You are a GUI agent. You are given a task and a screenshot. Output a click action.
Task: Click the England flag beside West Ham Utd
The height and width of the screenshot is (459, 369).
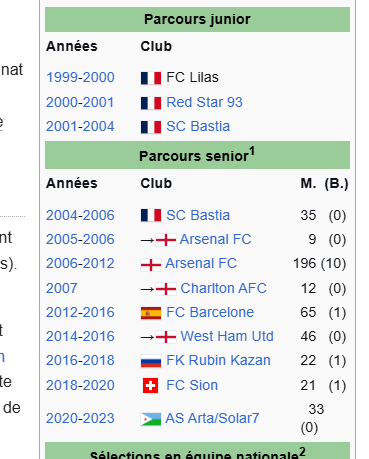pyautogui.click(x=166, y=337)
